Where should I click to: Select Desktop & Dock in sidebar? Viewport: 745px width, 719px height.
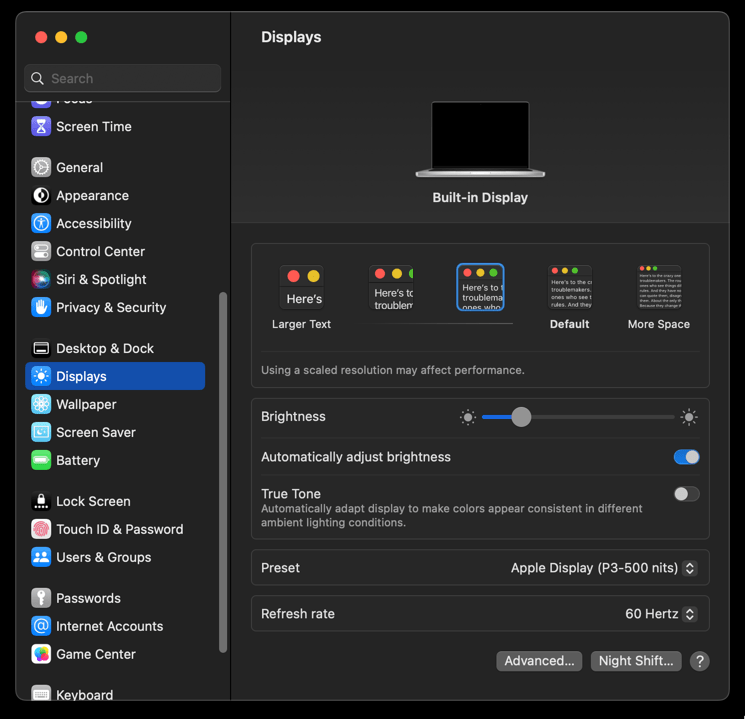(x=105, y=349)
